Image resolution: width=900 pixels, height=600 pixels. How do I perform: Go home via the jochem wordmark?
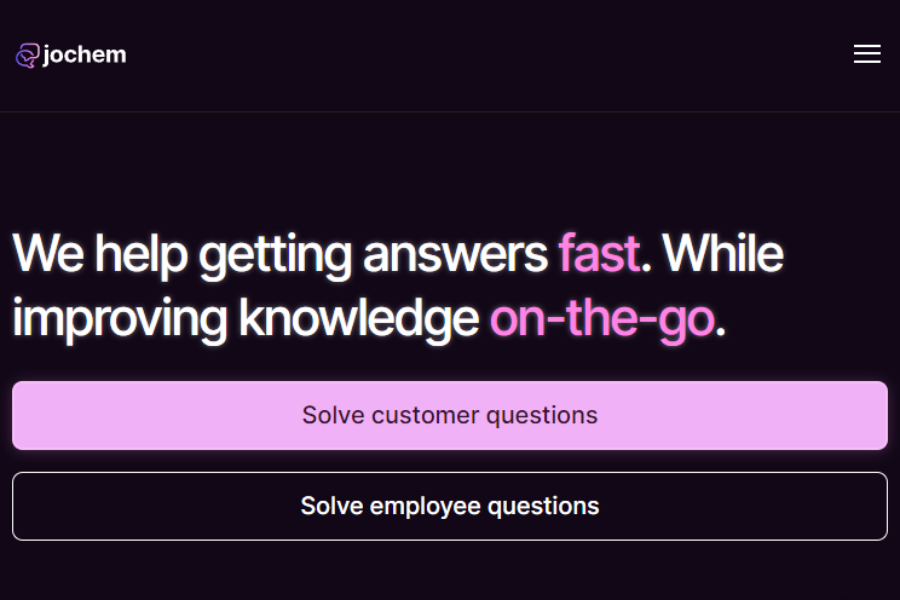tap(84, 55)
